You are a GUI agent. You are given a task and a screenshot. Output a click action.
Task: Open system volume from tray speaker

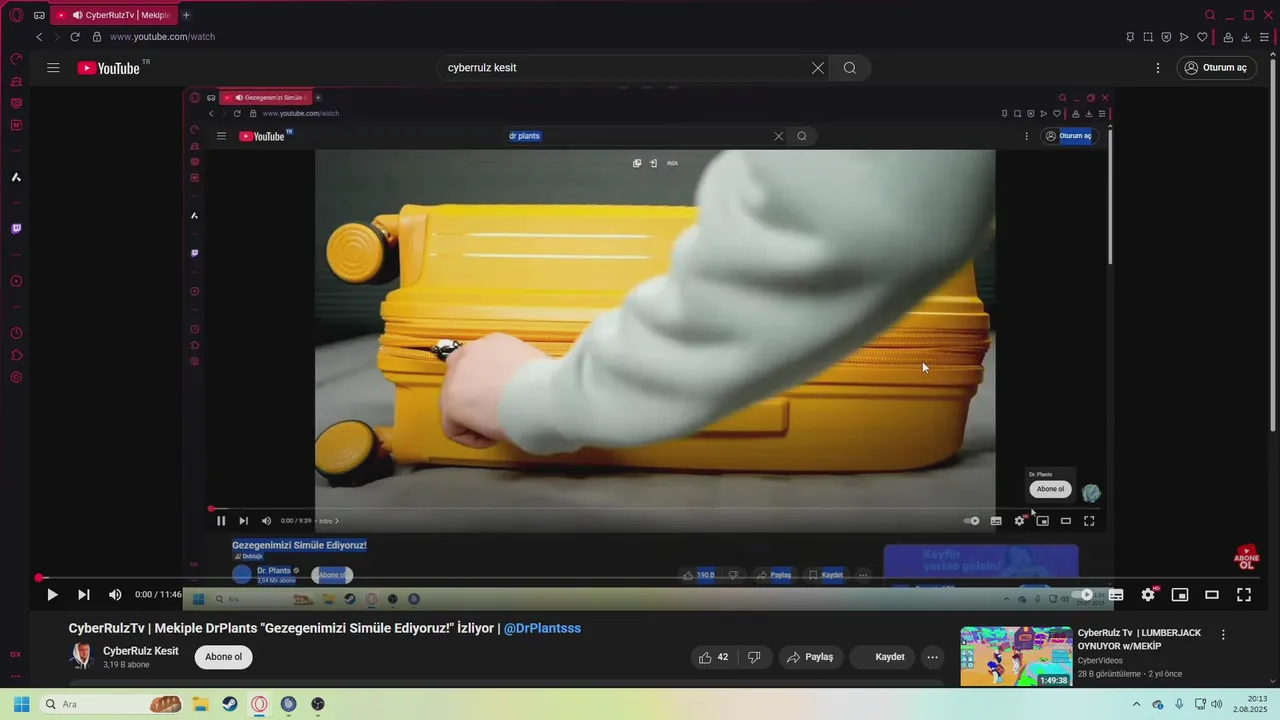coord(1217,704)
